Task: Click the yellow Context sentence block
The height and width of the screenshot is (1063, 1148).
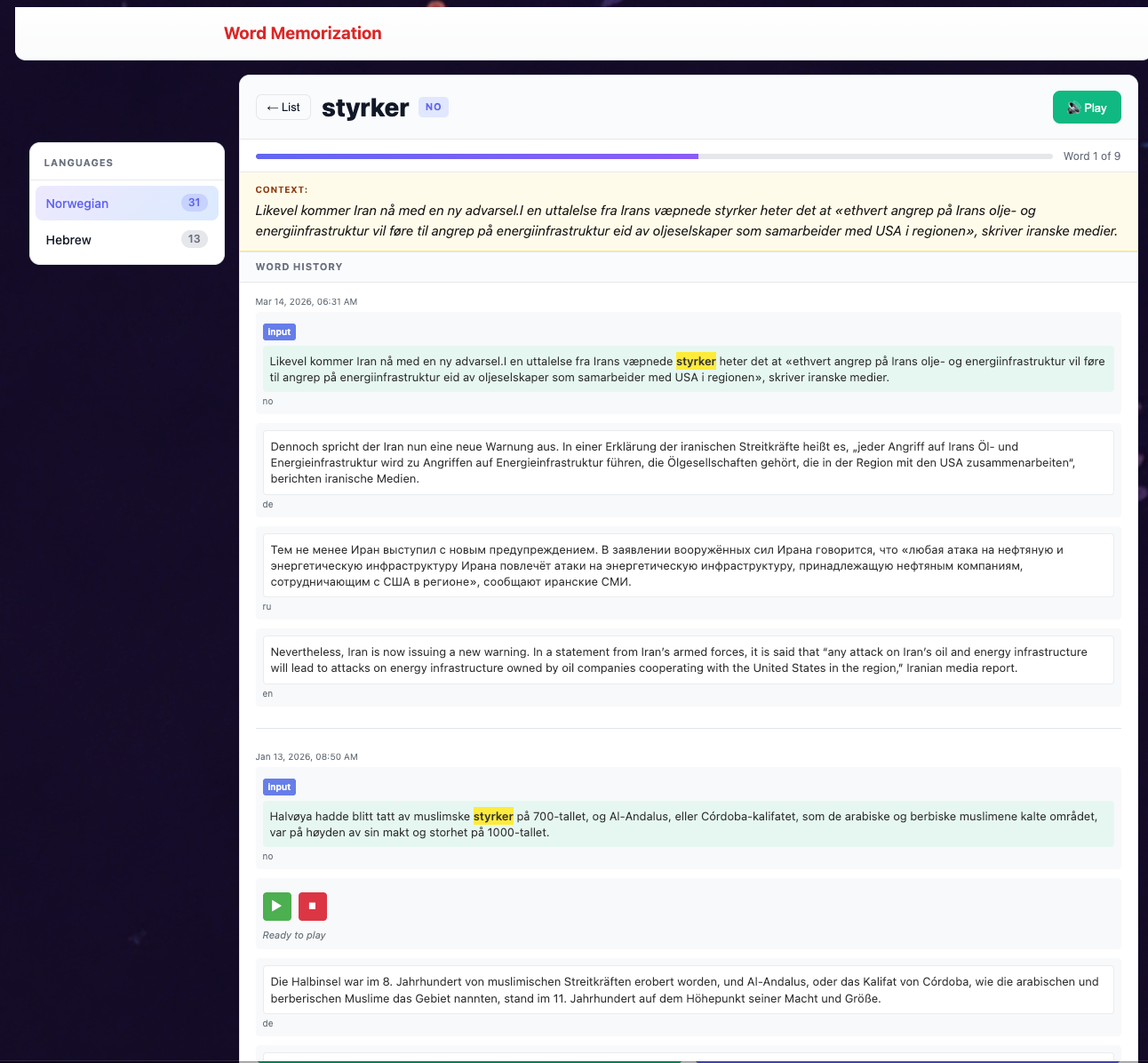Action: (x=687, y=220)
